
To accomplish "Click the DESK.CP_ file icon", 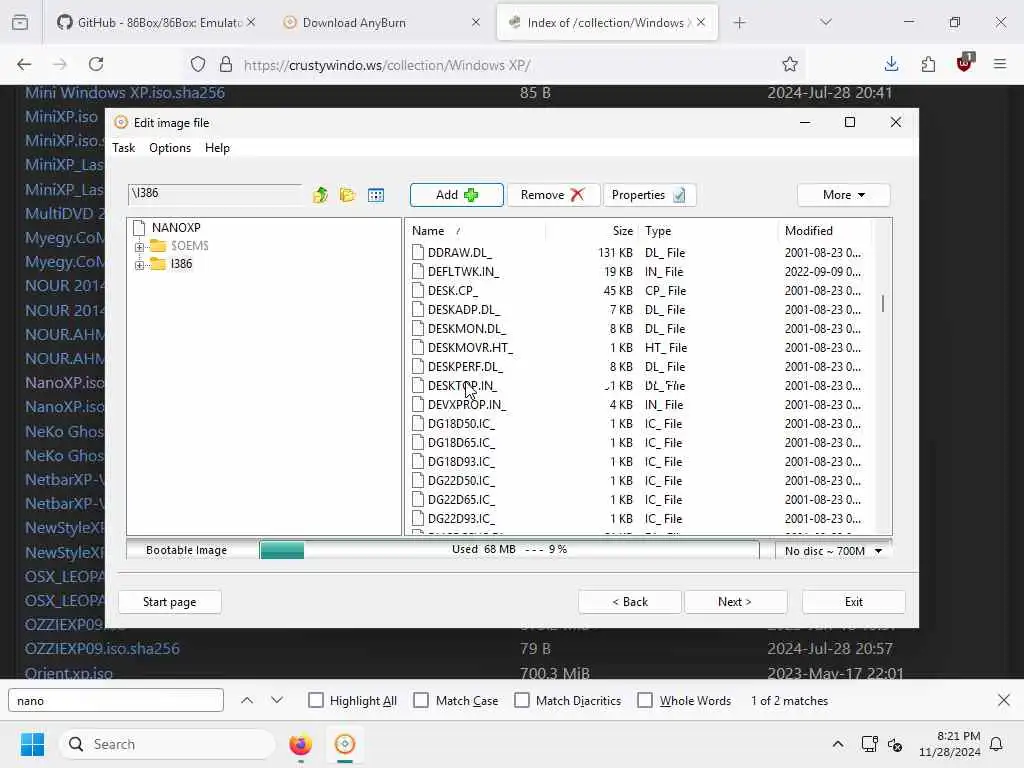I will [x=418, y=290].
